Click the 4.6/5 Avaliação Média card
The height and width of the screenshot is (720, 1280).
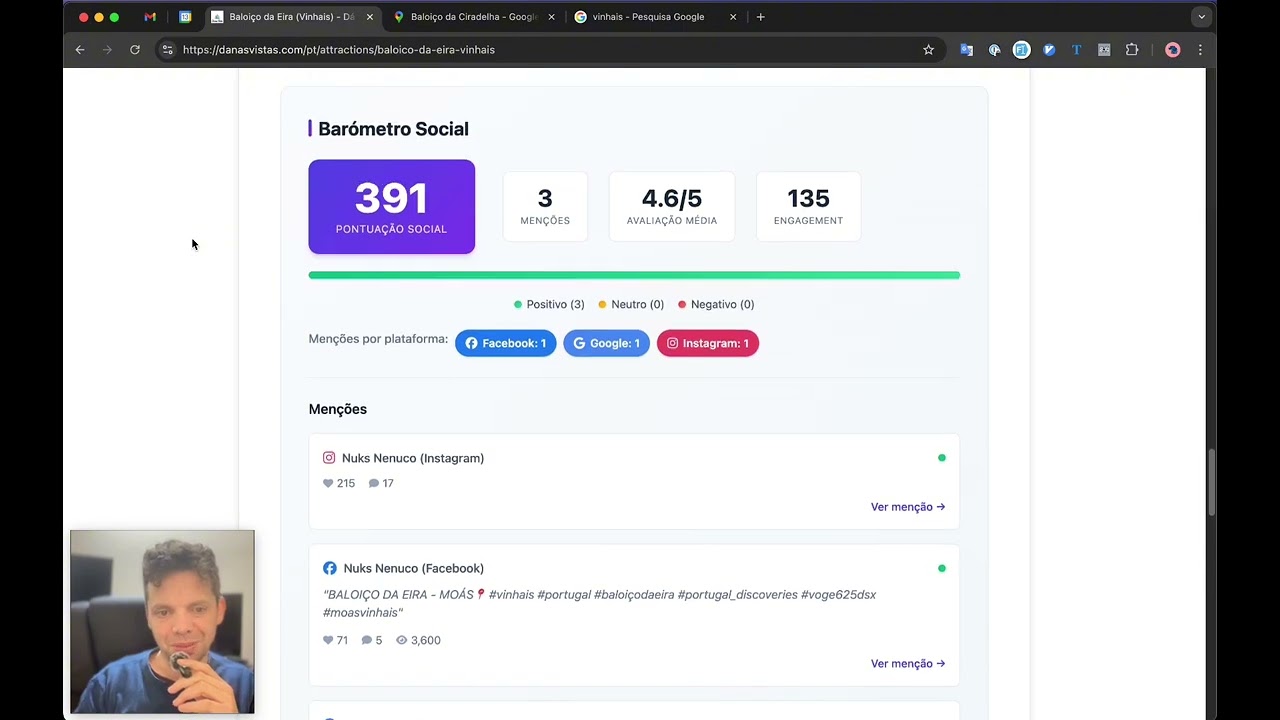tap(672, 207)
